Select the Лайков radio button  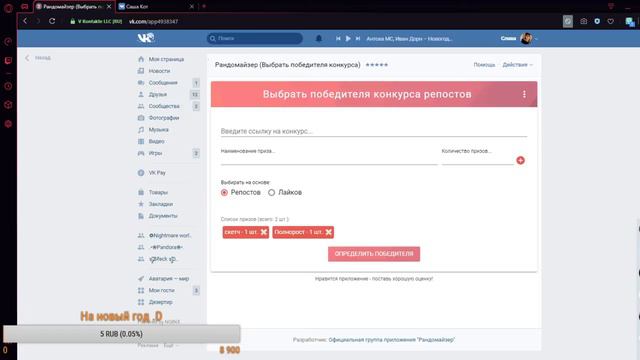pos(271,193)
